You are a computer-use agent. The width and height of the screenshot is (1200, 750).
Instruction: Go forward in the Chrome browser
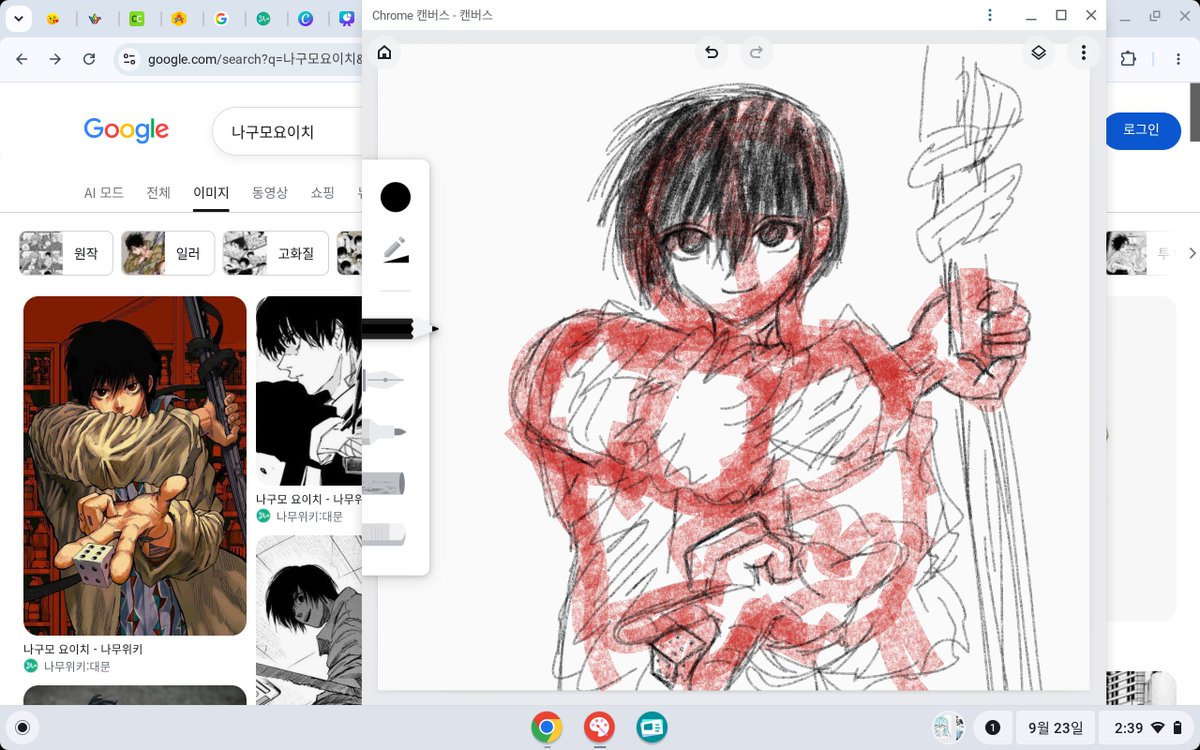point(55,59)
